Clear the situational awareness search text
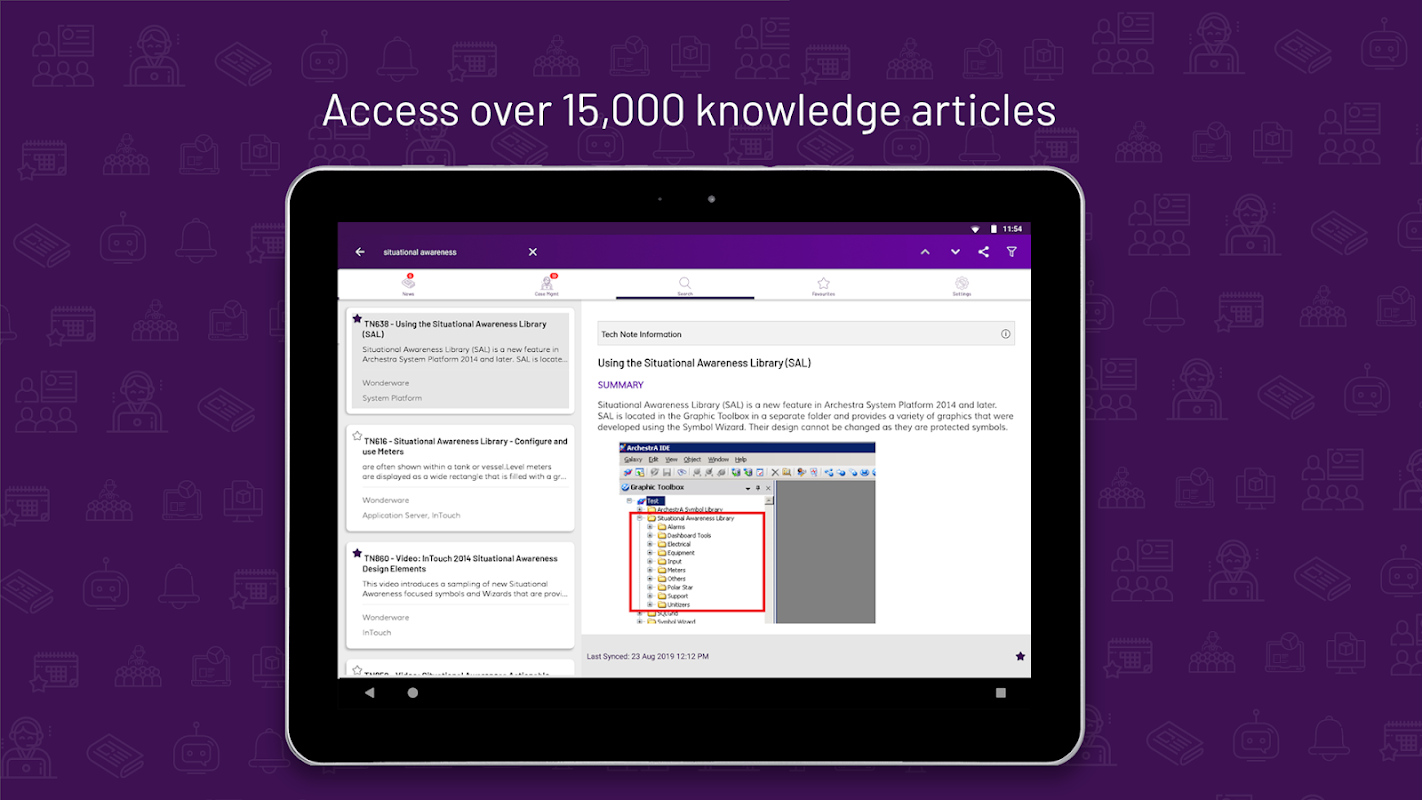 533,252
